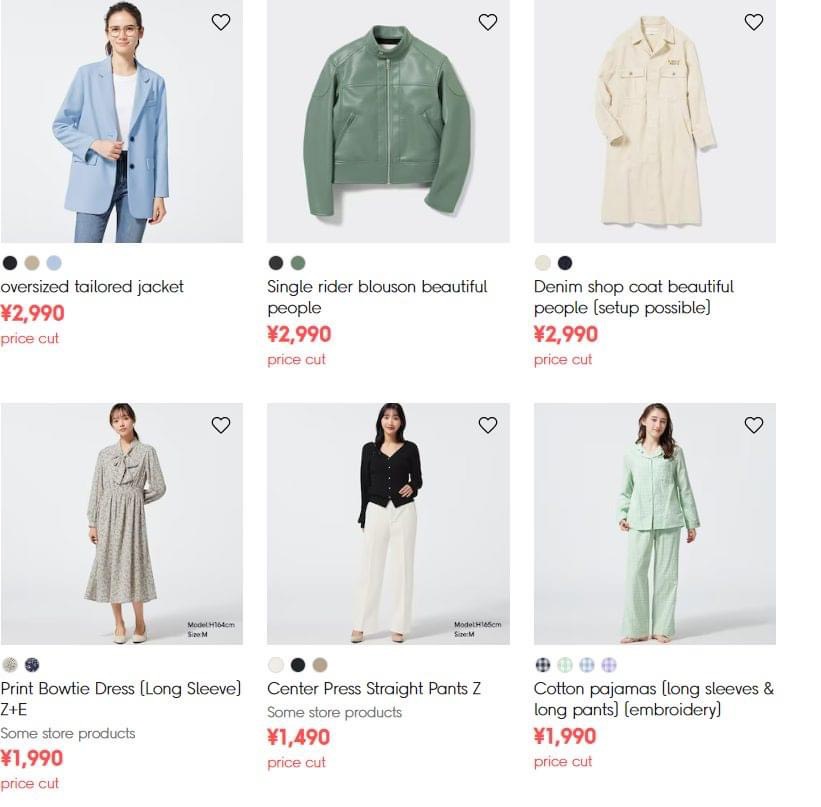821x807 pixels.
Task: Select black swatch for Center Press Pants
Action: point(298,665)
